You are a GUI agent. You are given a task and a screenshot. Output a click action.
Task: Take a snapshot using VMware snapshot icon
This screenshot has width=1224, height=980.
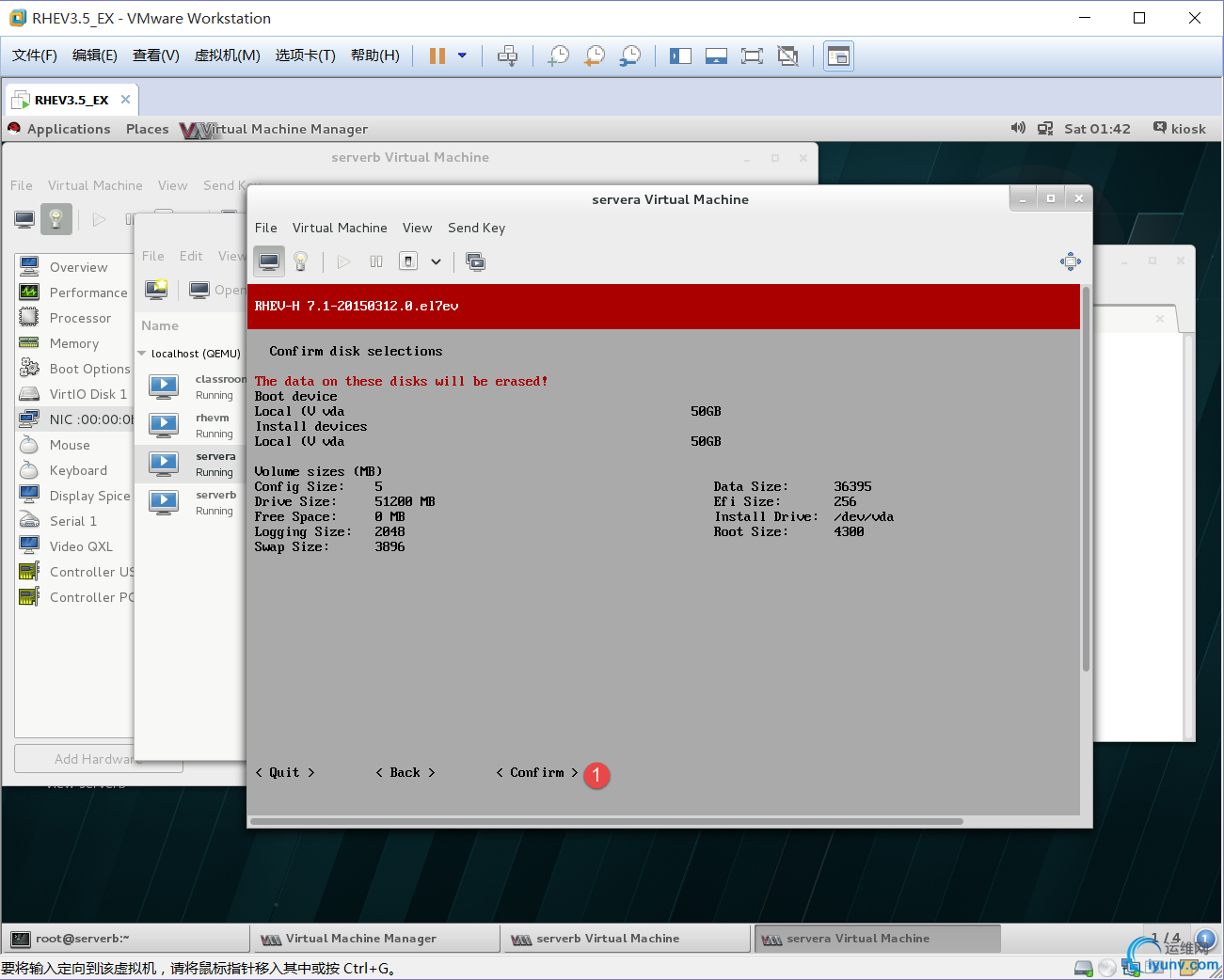pos(559,55)
